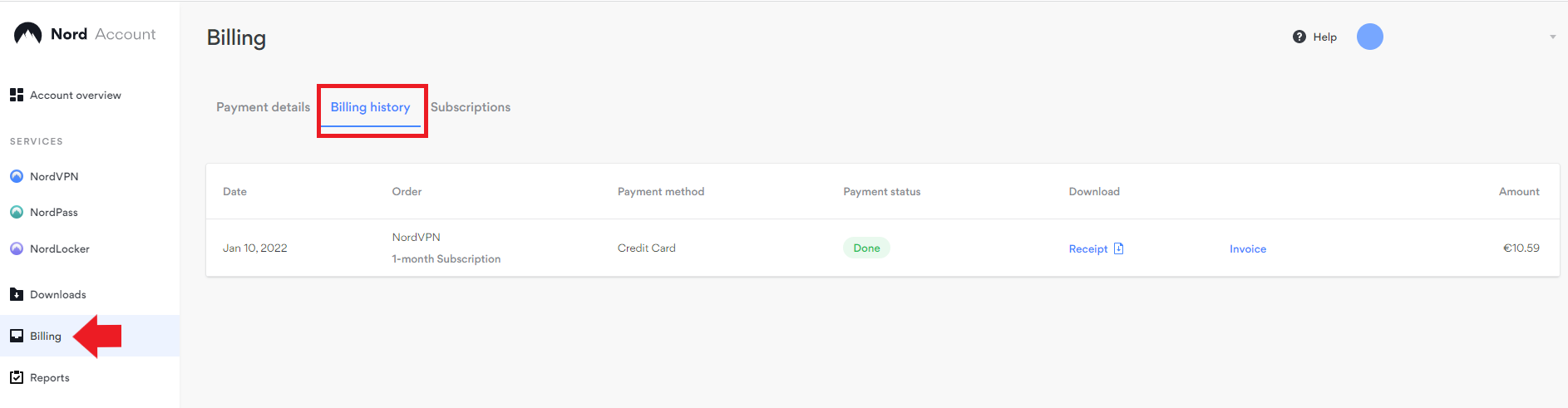Click the NordVPN service icon
Image resolution: width=1568 pixels, height=408 pixels.
click(x=17, y=176)
